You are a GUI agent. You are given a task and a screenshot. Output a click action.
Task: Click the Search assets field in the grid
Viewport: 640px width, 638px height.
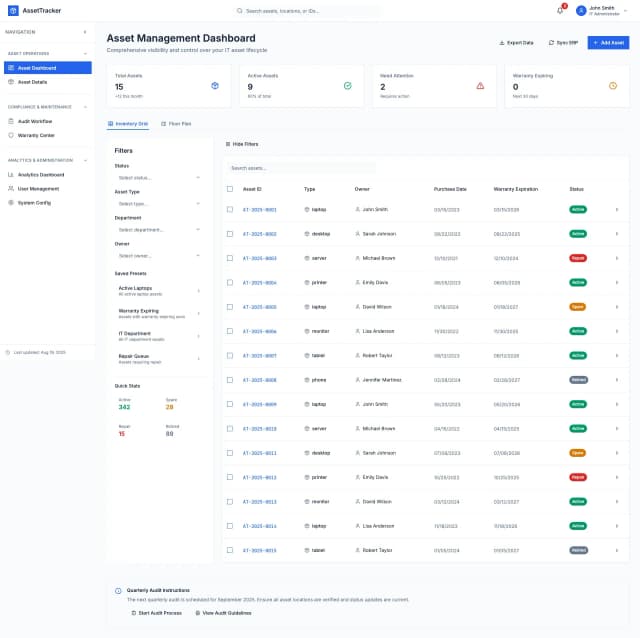[x=300, y=168]
